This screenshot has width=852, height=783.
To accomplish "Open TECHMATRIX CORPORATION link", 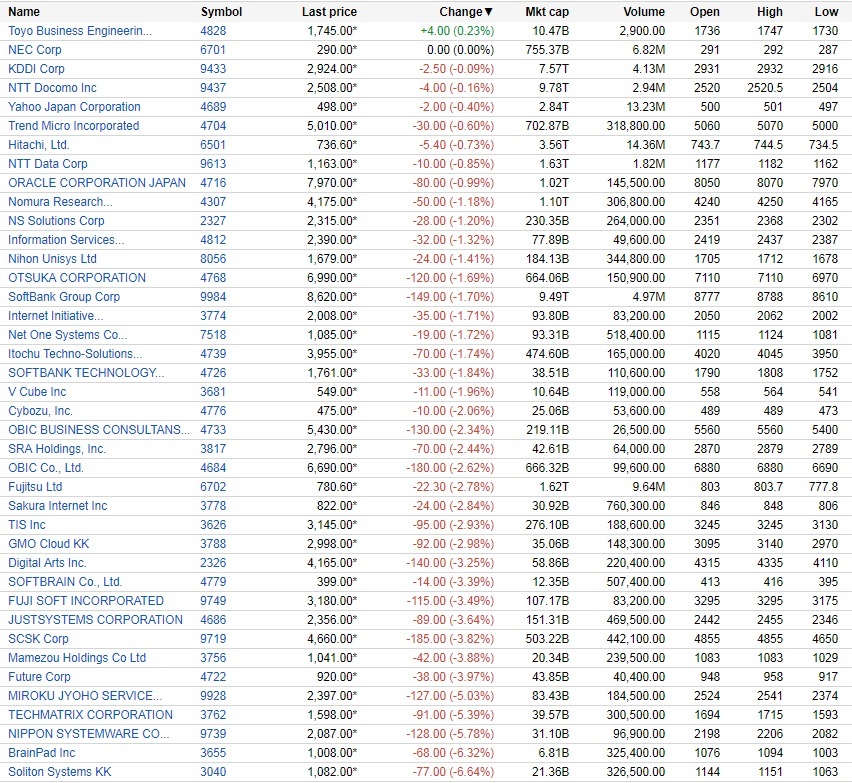I will click(90, 715).
